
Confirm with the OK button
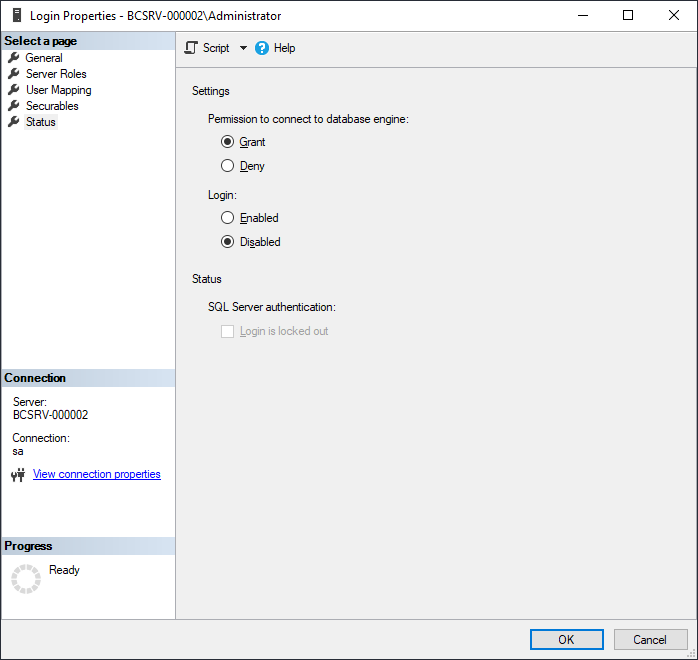567,640
